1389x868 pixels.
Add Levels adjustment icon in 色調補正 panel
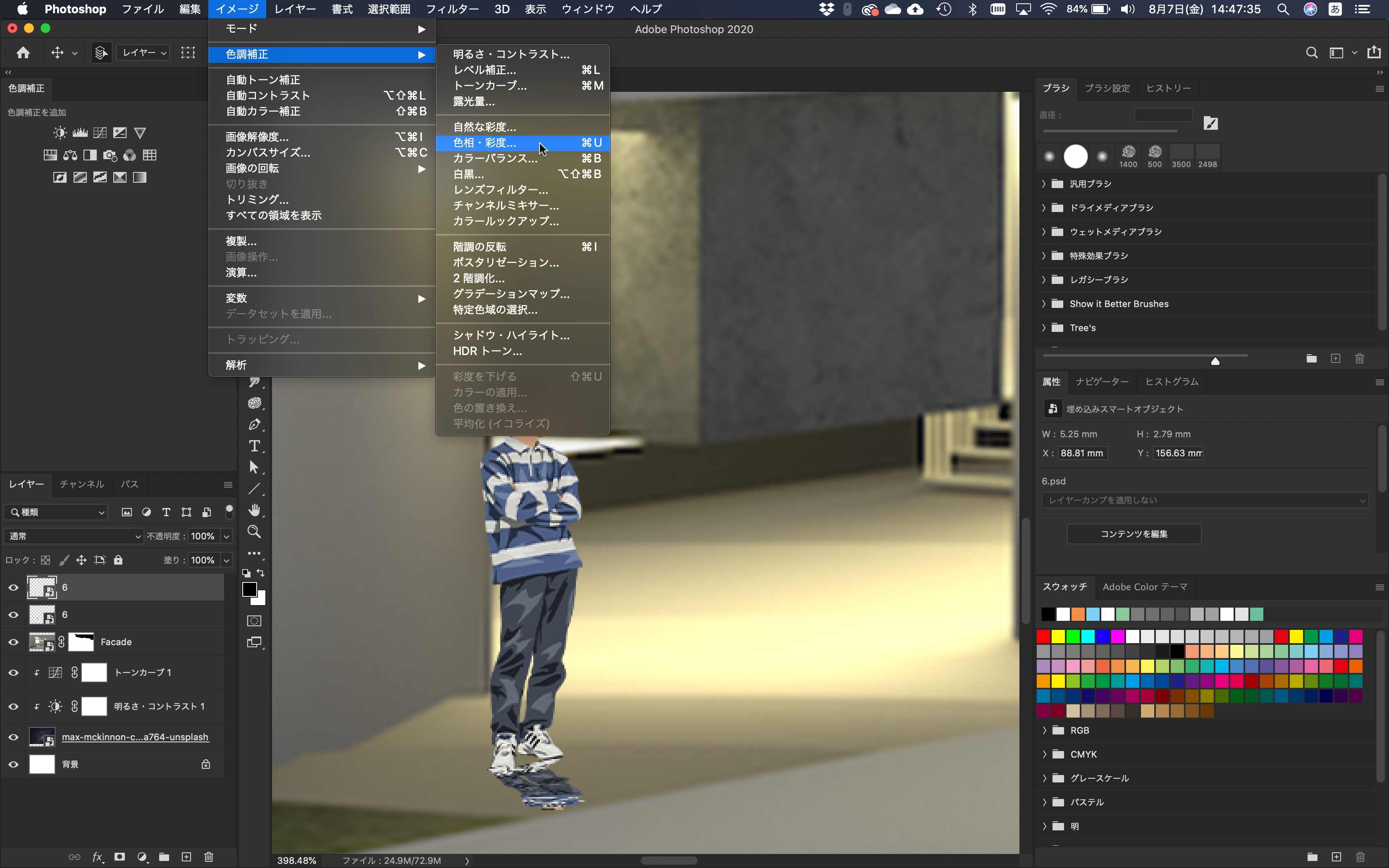80,133
